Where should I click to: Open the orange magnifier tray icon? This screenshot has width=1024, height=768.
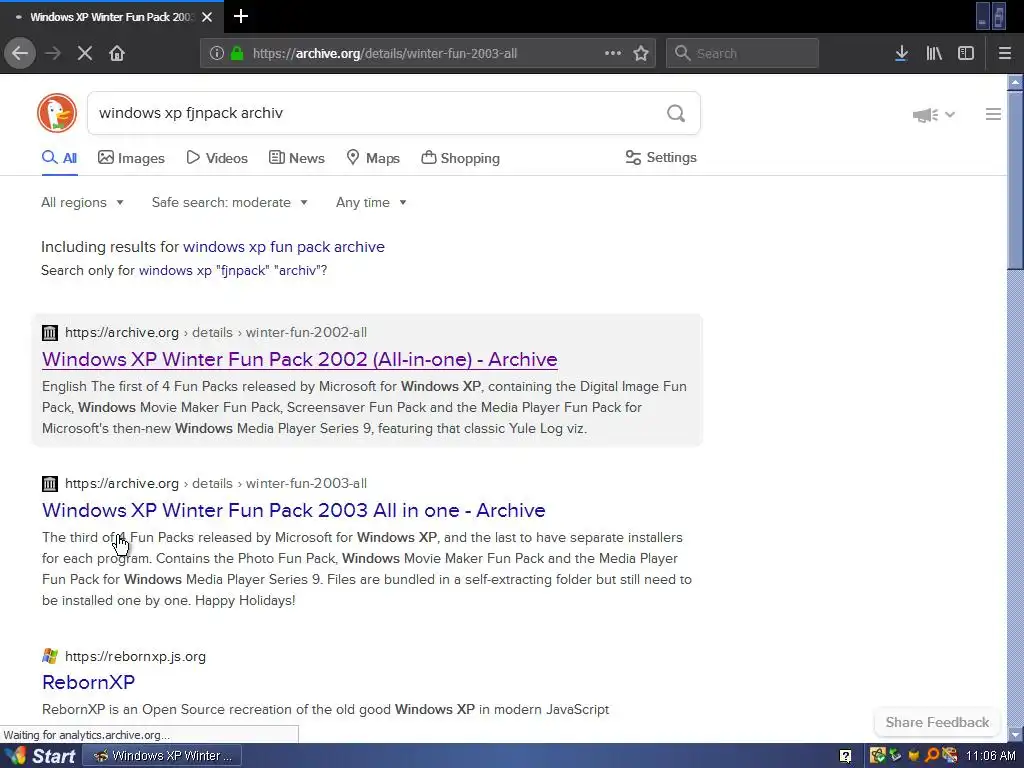click(x=931, y=756)
